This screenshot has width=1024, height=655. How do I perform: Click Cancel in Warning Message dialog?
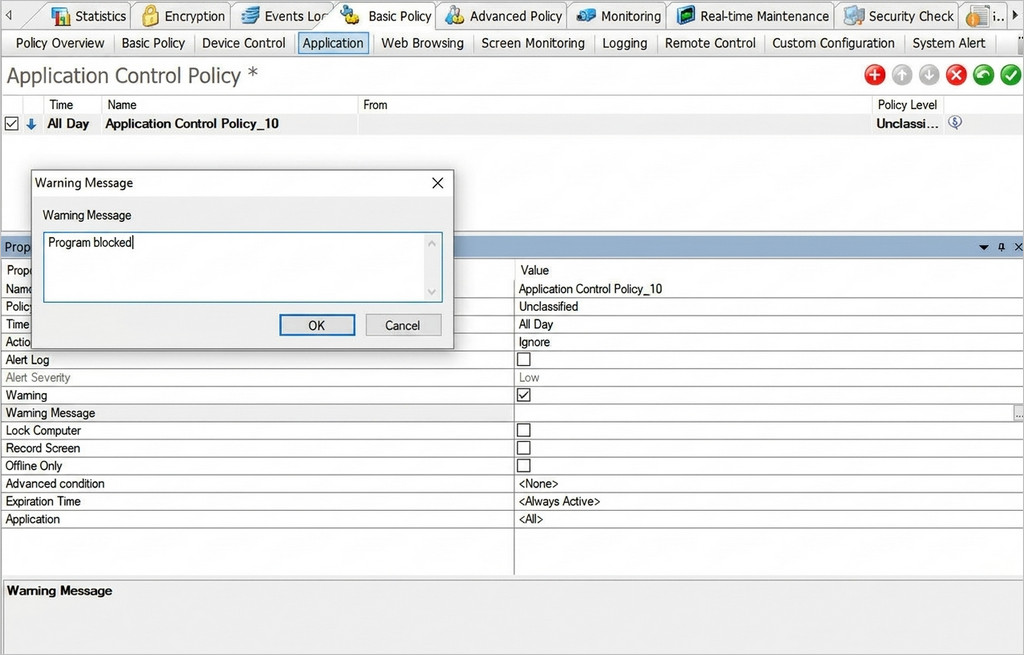[403, 325]
